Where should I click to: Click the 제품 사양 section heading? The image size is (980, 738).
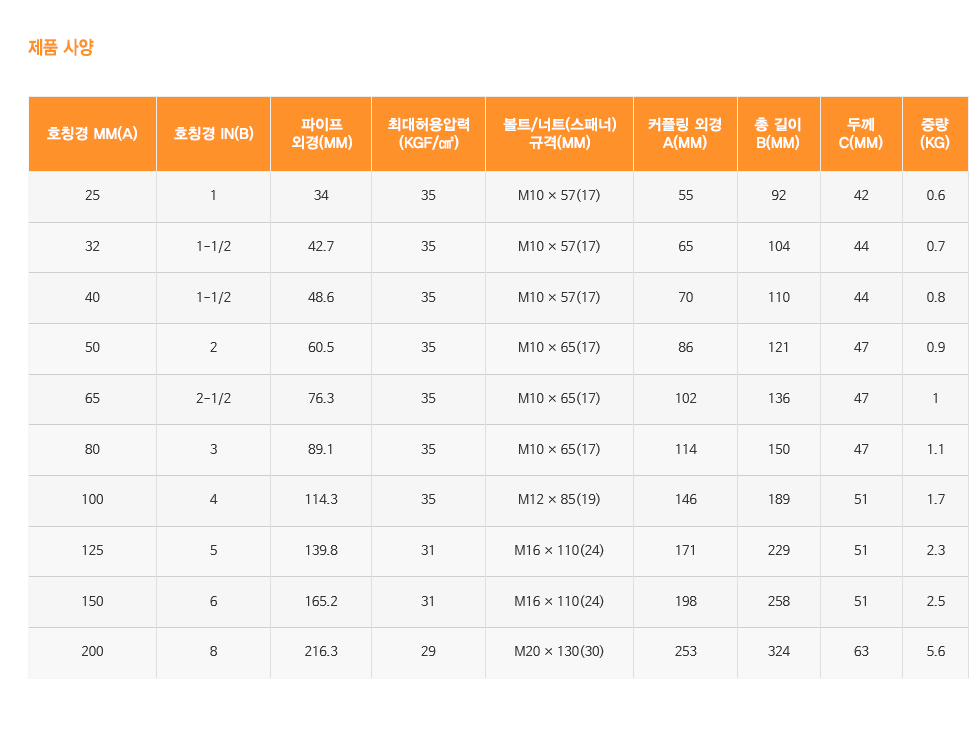tap(61, 47)
